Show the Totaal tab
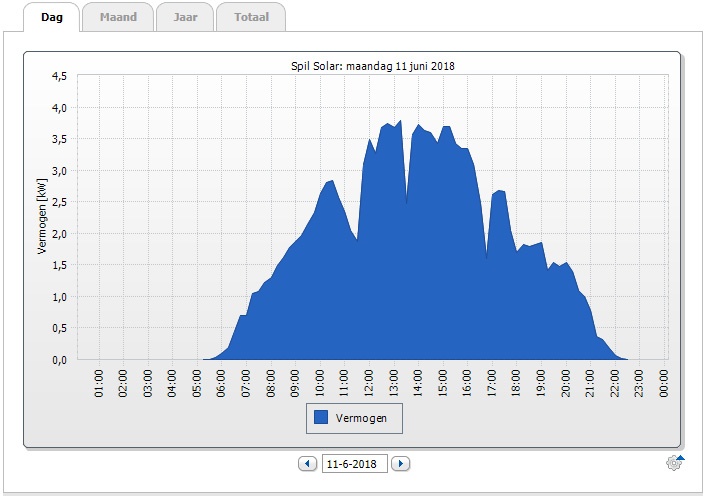This screenshot has height=497, width=704. (x=251, y=17)
